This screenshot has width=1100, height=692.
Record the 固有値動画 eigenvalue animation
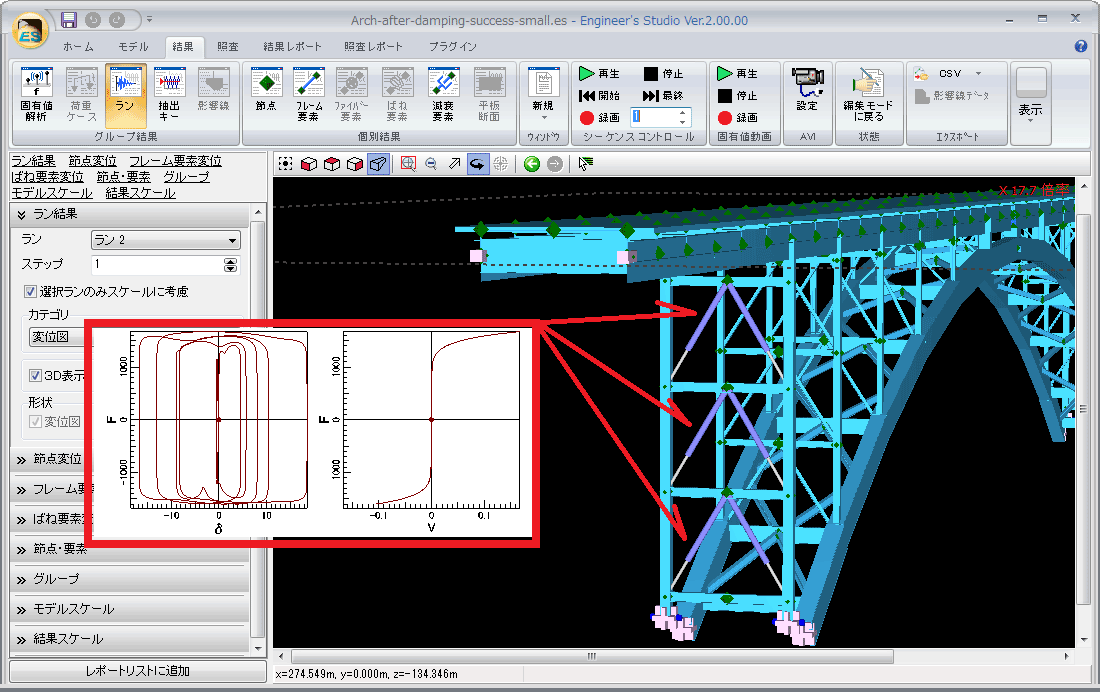738,117
